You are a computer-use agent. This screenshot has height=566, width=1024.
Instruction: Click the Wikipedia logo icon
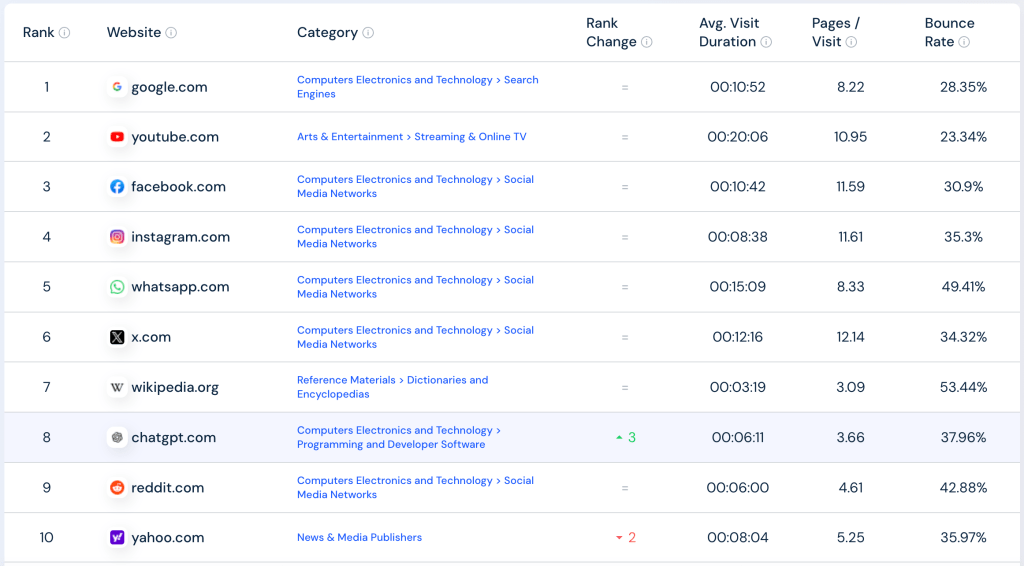click(117, 387)
